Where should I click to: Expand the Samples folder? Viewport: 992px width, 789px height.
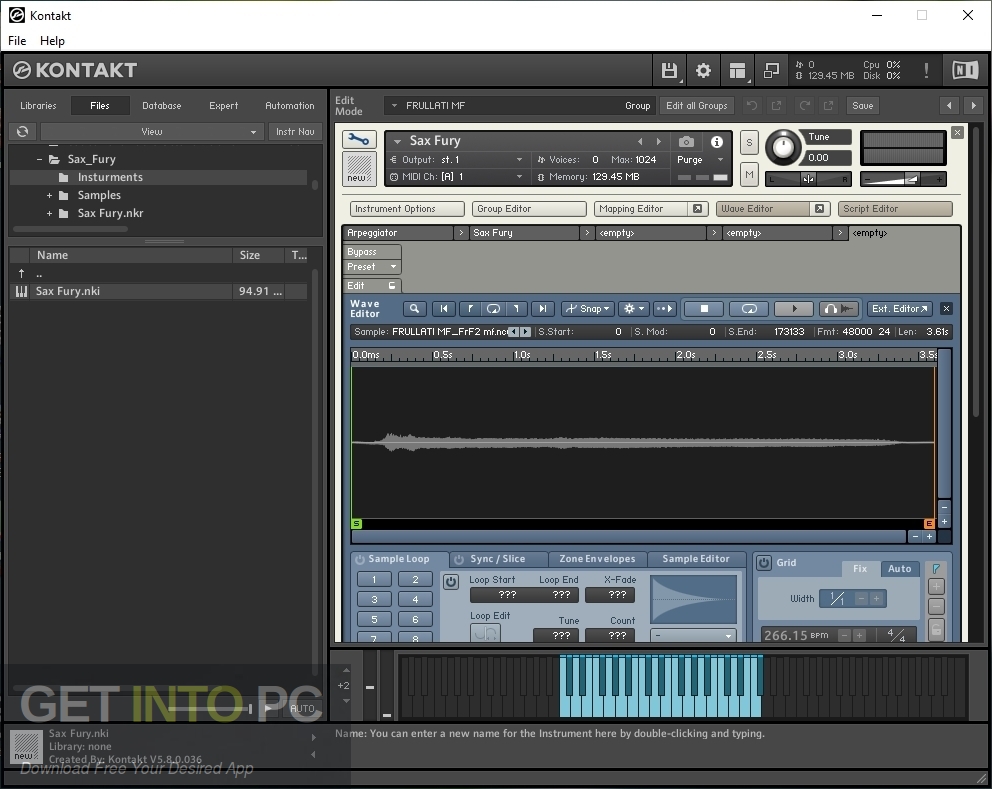point(49,196)
